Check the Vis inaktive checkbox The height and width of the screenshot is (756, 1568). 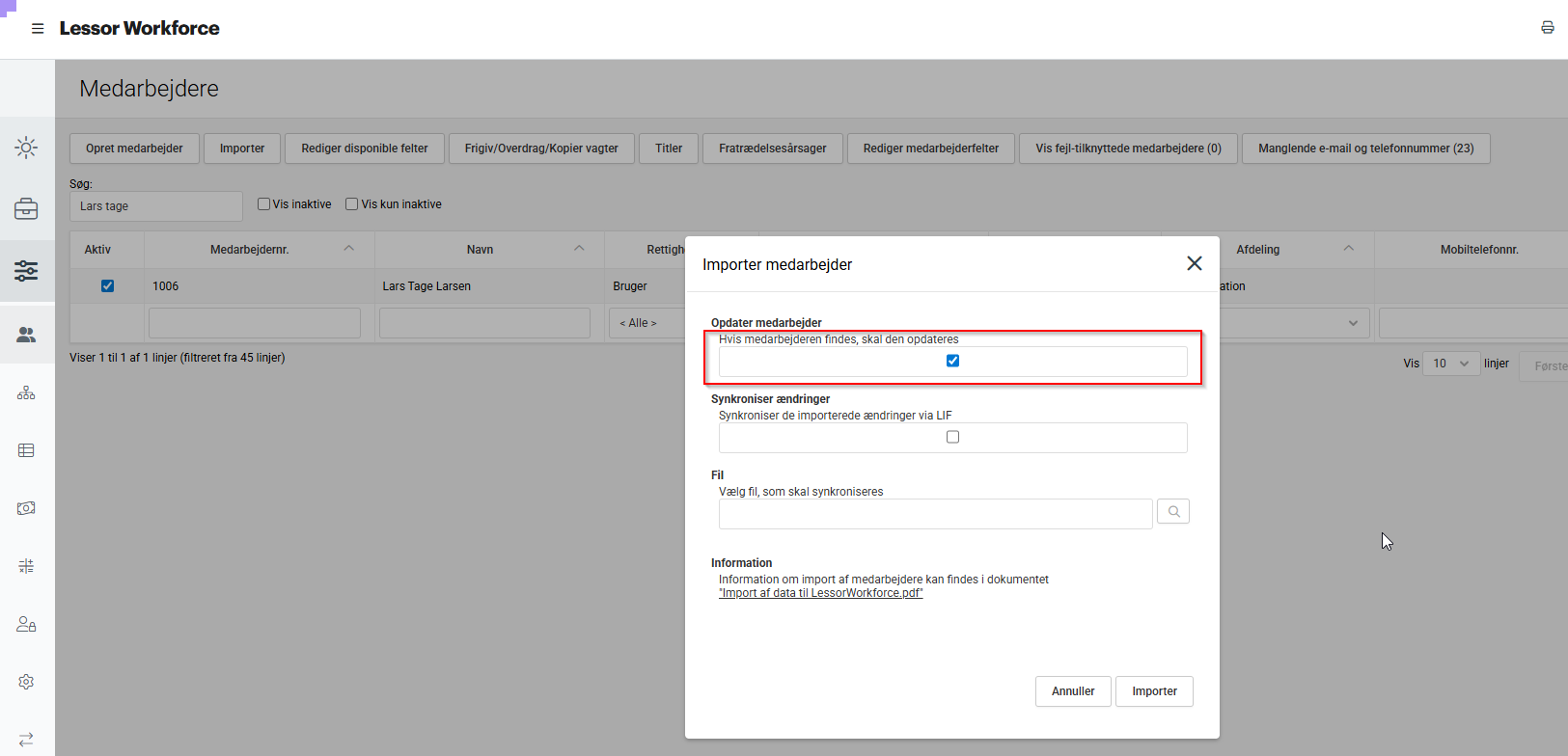[x=263, y=204]
